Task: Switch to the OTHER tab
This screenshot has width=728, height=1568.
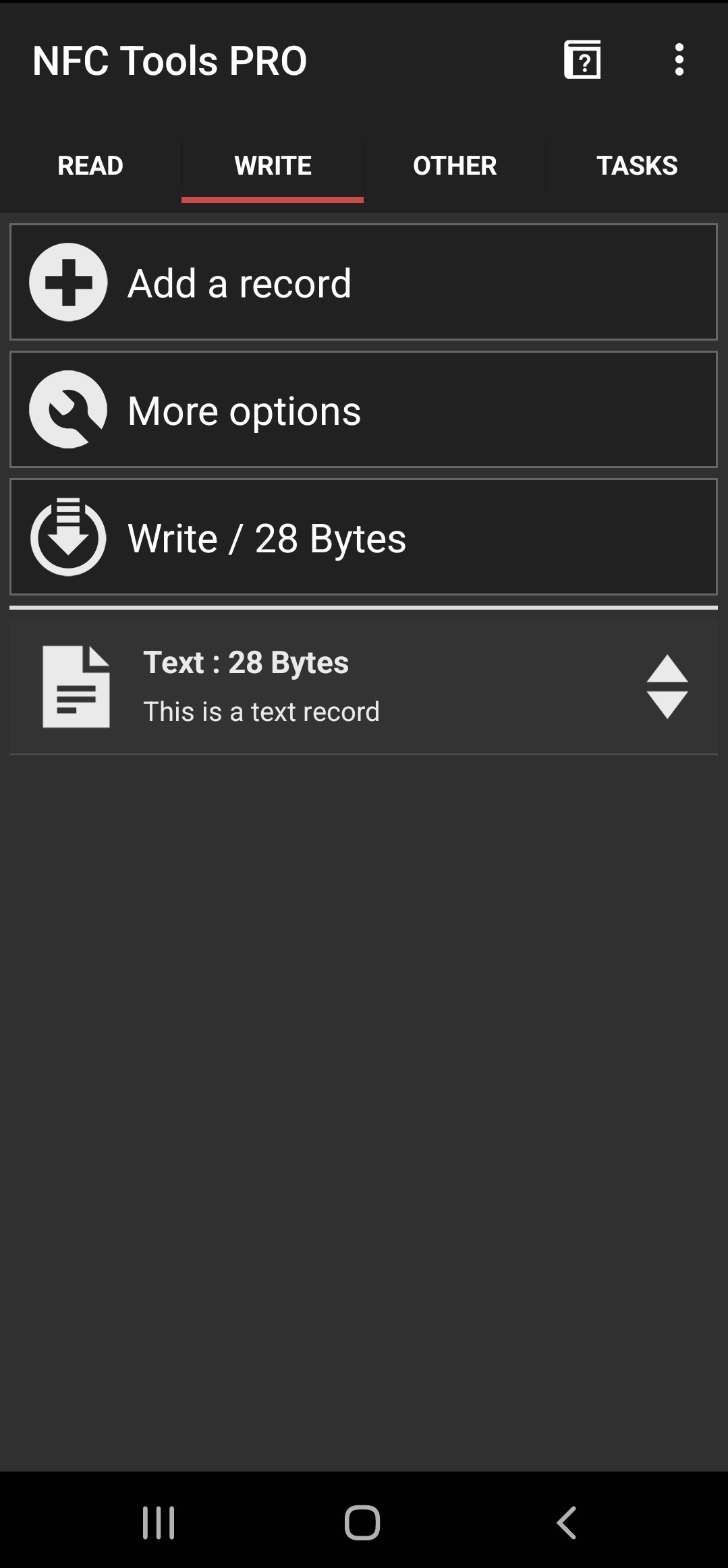Action: pos(455,166)
